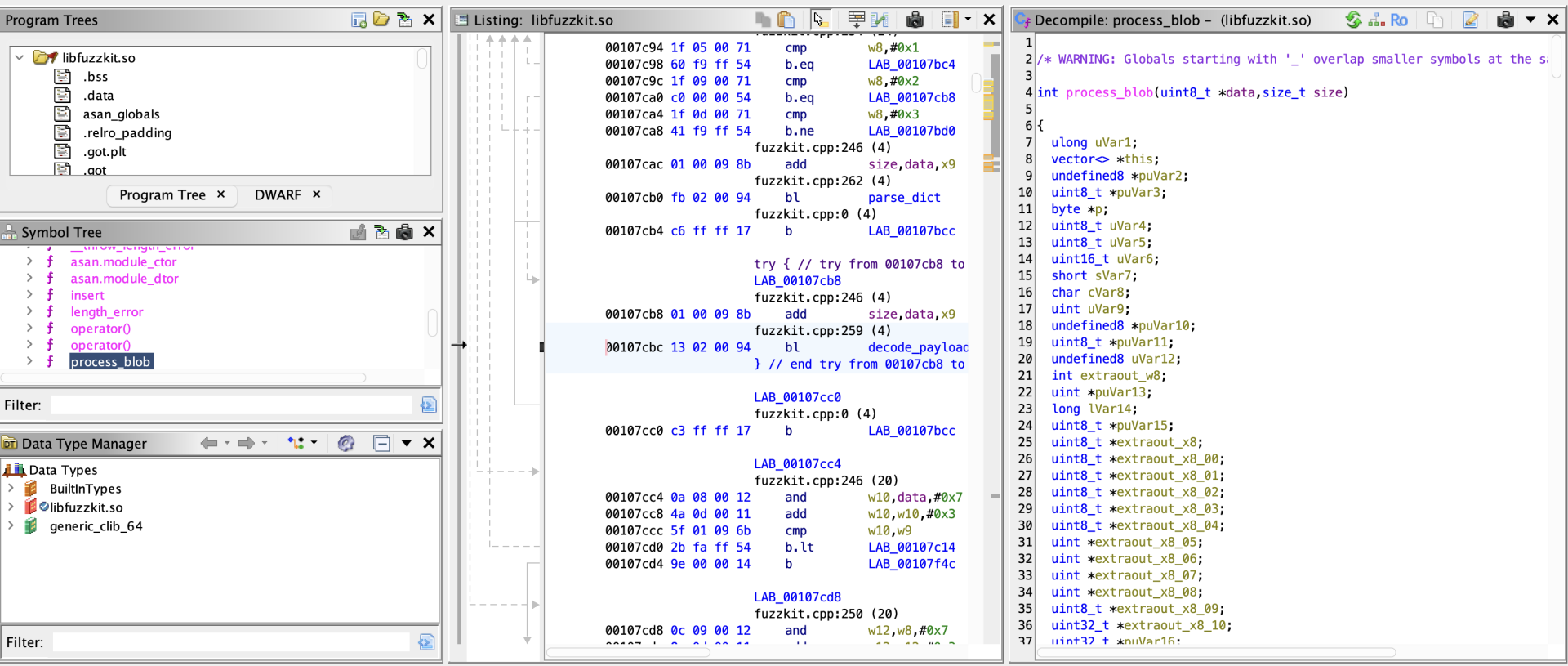This screenshot has height=666, width=1568.
Task: Toggle read-only 'Ro' mode in Decompile panel
Action: (1399, 20)
